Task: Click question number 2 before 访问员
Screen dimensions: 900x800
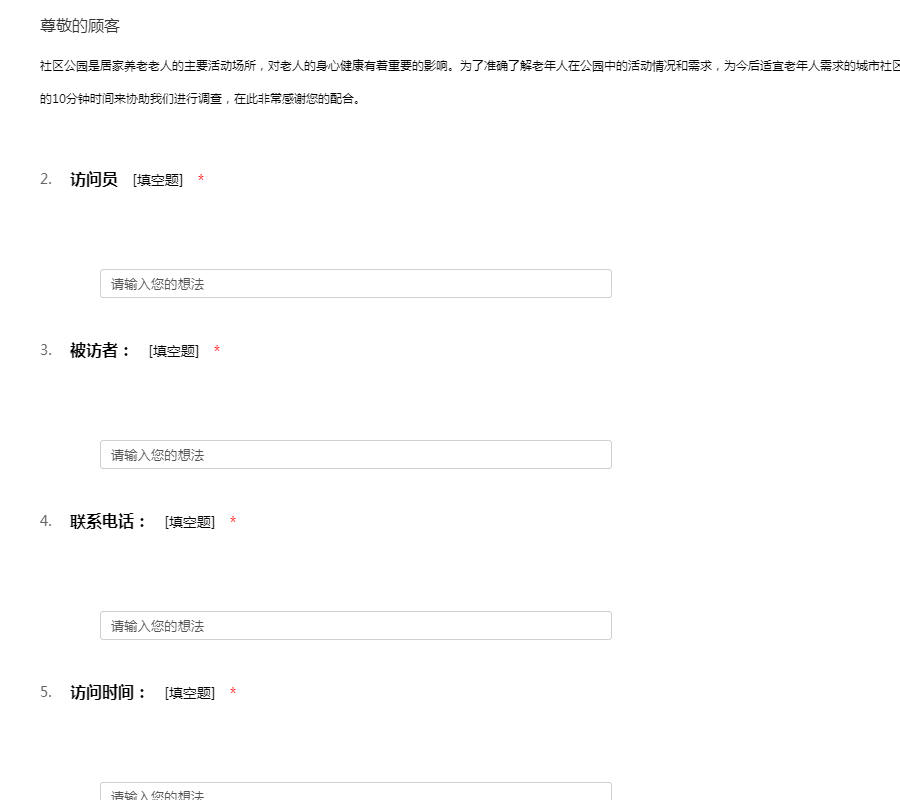Action: click(x=46, y=179)
